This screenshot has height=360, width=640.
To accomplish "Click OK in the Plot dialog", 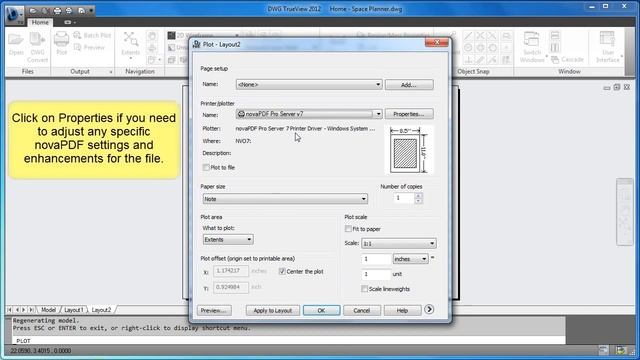I will pos(321,311).
